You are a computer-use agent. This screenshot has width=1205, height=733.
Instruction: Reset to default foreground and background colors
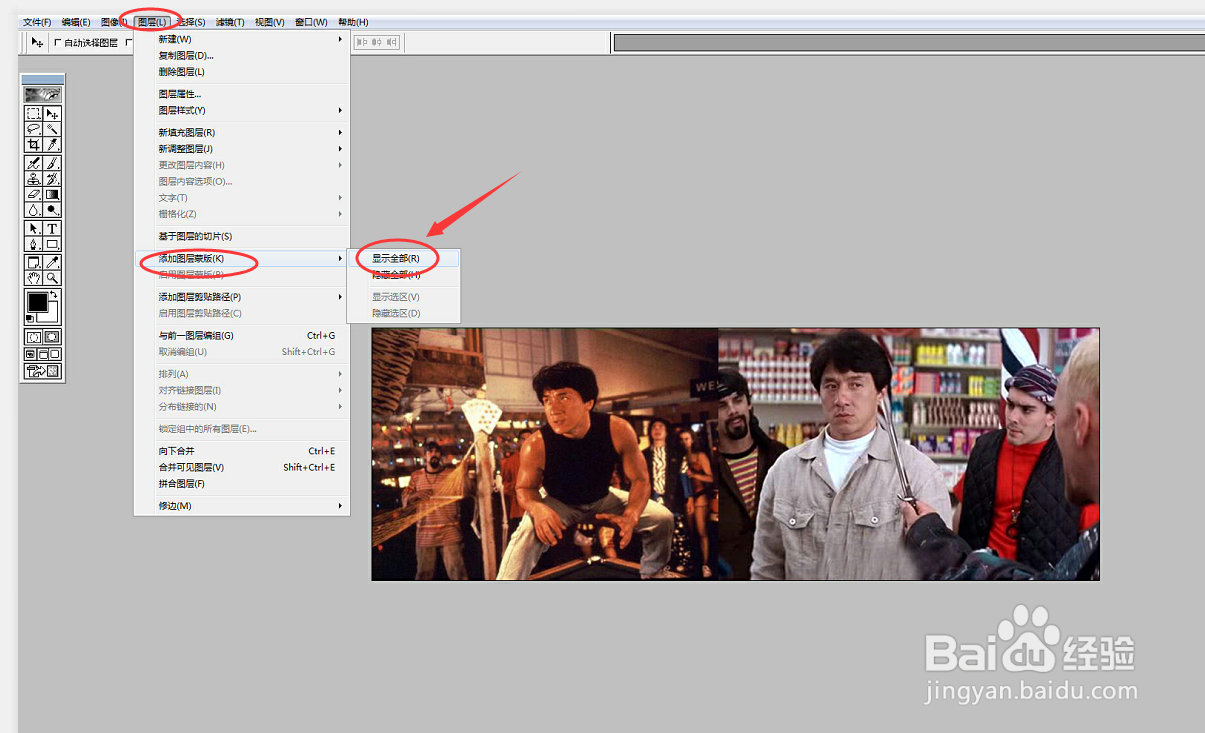[x=30, y=319]
